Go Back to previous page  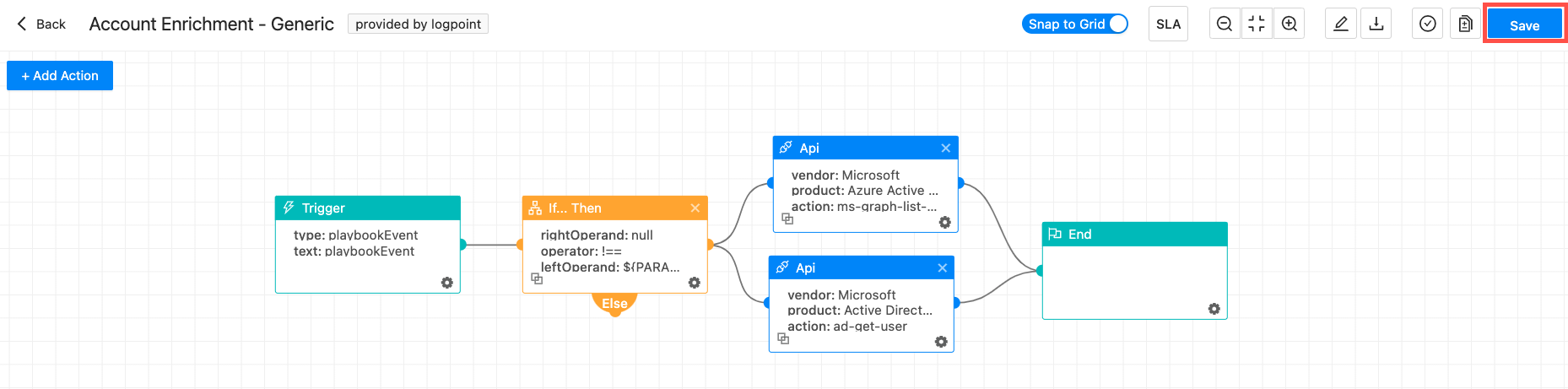(41, 24)
